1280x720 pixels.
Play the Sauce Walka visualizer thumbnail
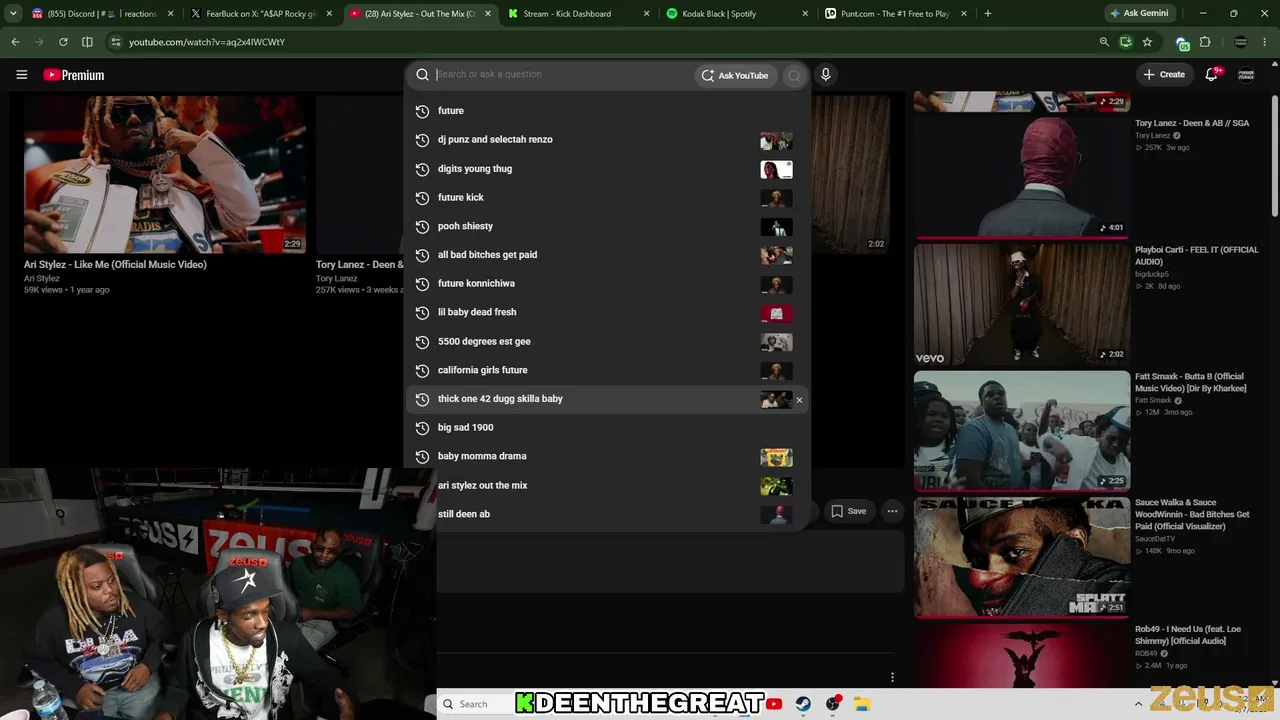[1022, 557]
